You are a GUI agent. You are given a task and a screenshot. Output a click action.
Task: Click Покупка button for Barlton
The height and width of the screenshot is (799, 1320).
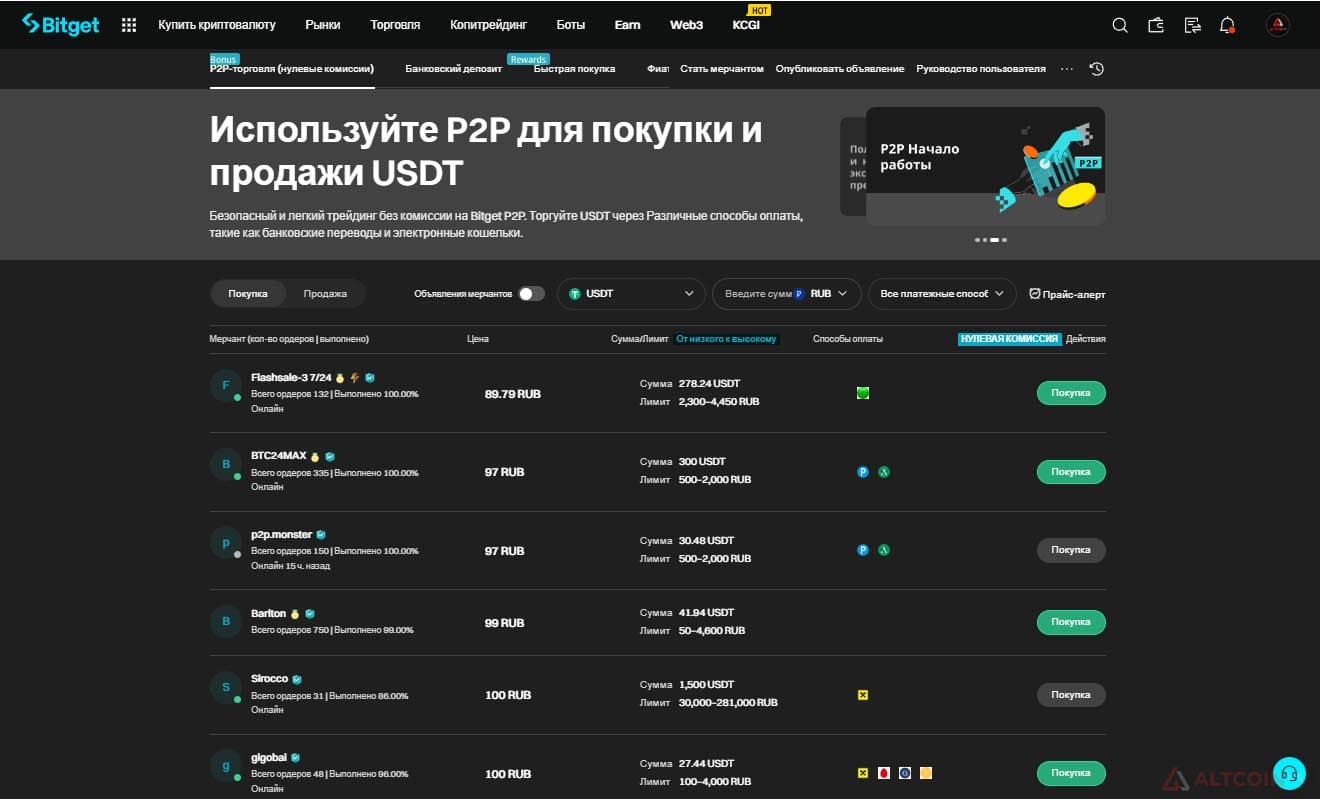(x=1071, y=622)
